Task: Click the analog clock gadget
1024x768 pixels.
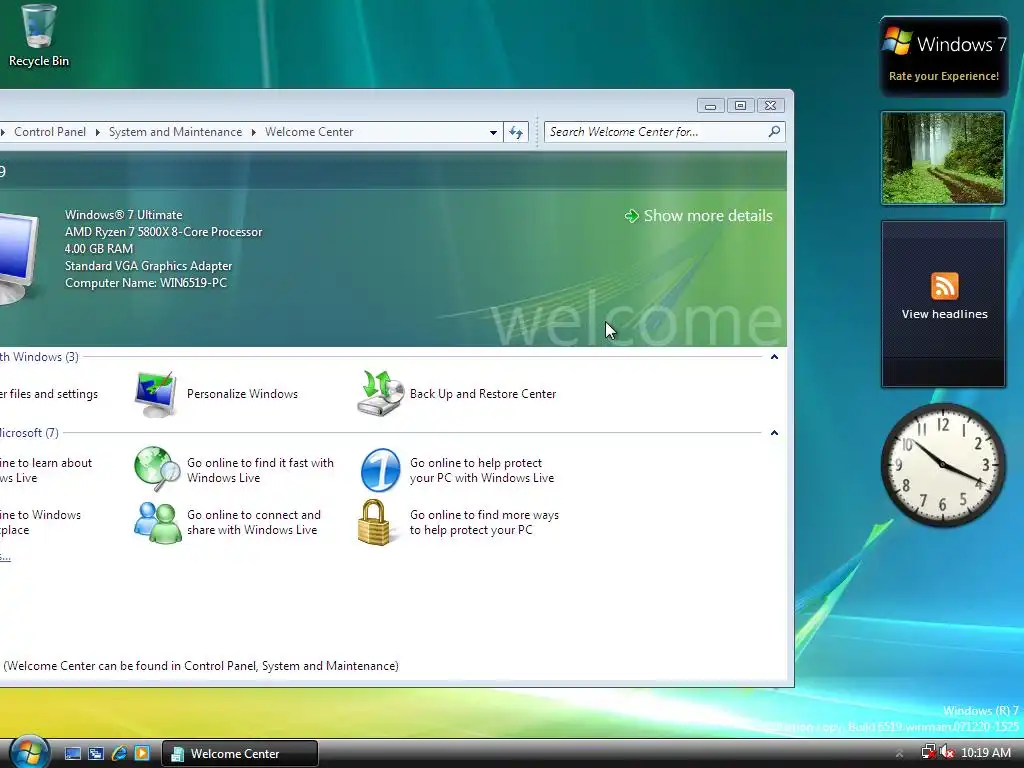Action: 943,464
